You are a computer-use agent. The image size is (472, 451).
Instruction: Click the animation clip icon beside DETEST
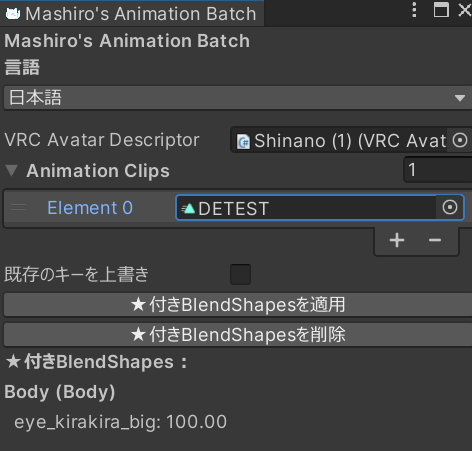[x=188, y=208]
